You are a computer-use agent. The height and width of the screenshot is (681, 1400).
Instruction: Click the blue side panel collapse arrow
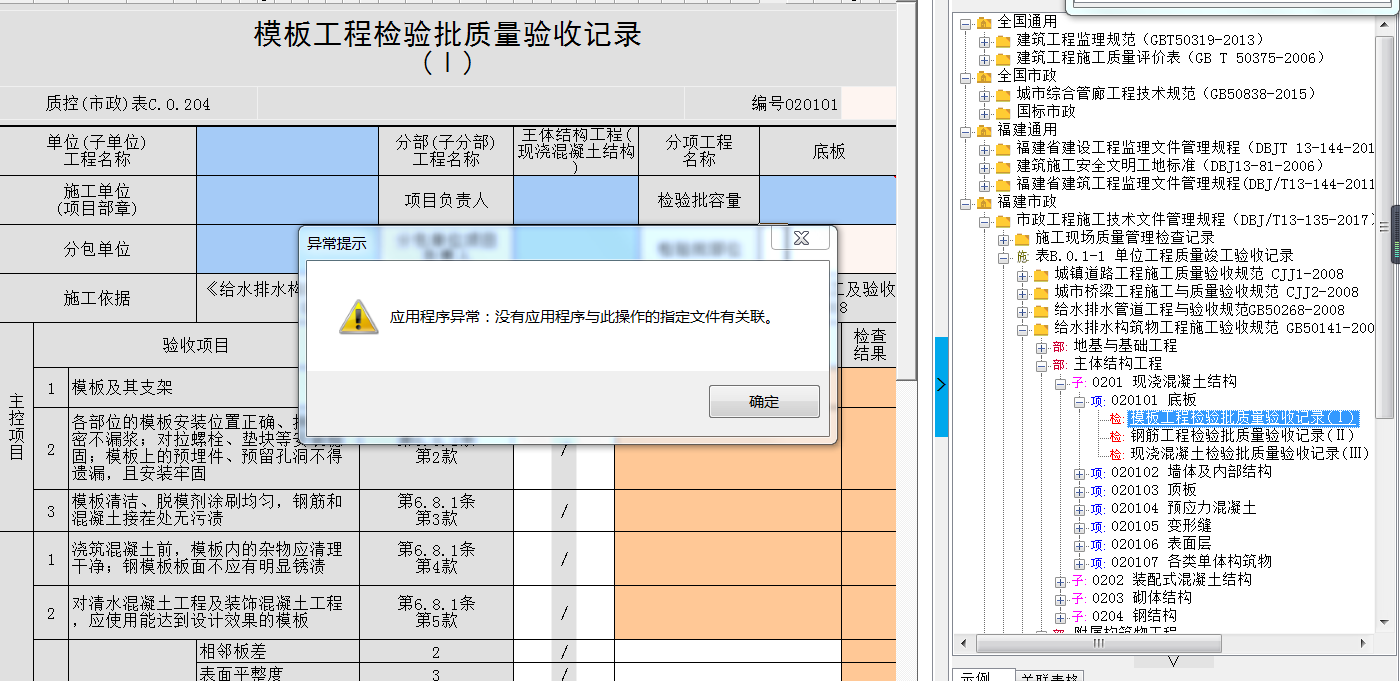click(x=941, y=385)
